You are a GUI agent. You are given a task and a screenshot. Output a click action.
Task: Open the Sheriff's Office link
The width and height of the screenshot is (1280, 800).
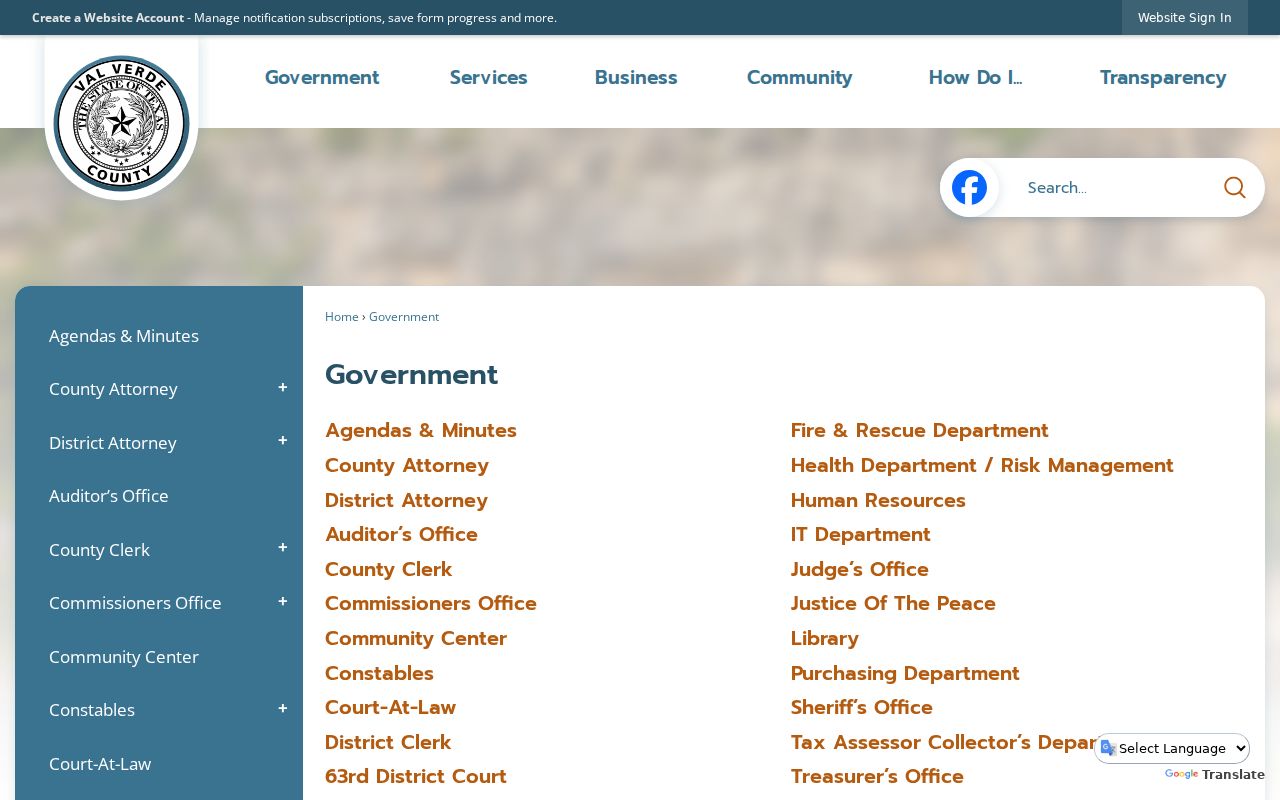coord(862,708)
